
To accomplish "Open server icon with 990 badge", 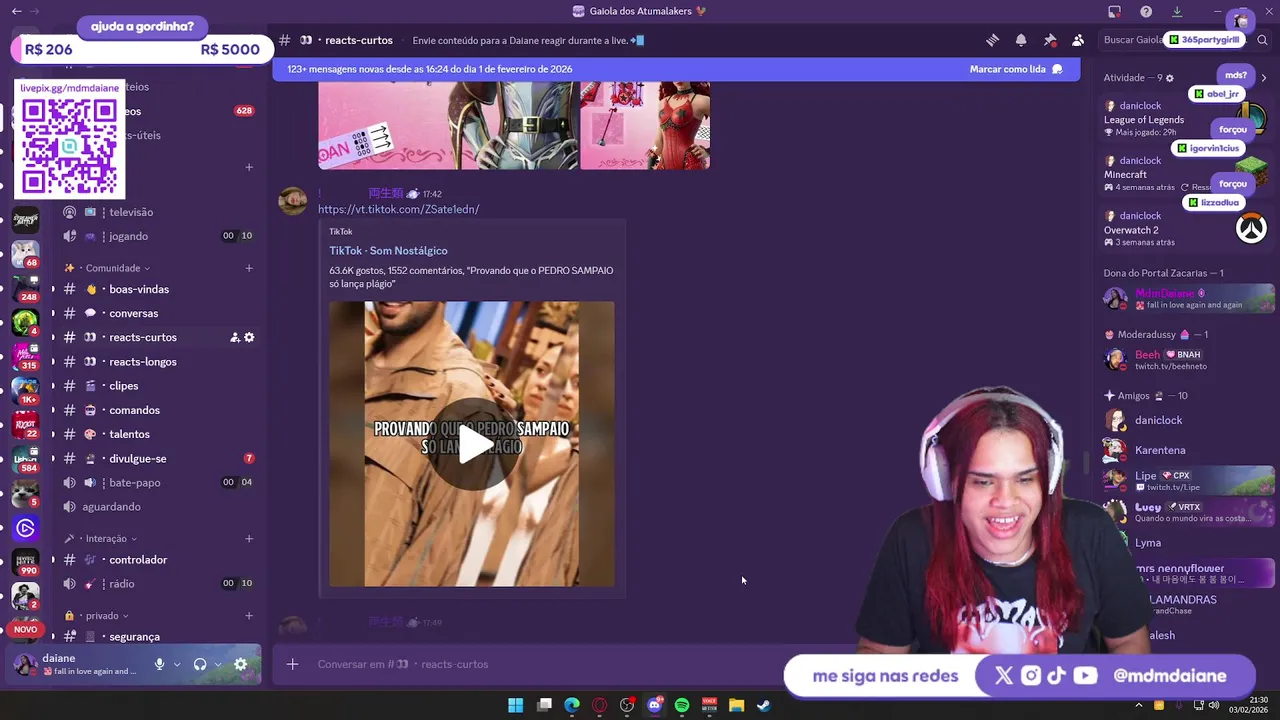I will 25,563.
